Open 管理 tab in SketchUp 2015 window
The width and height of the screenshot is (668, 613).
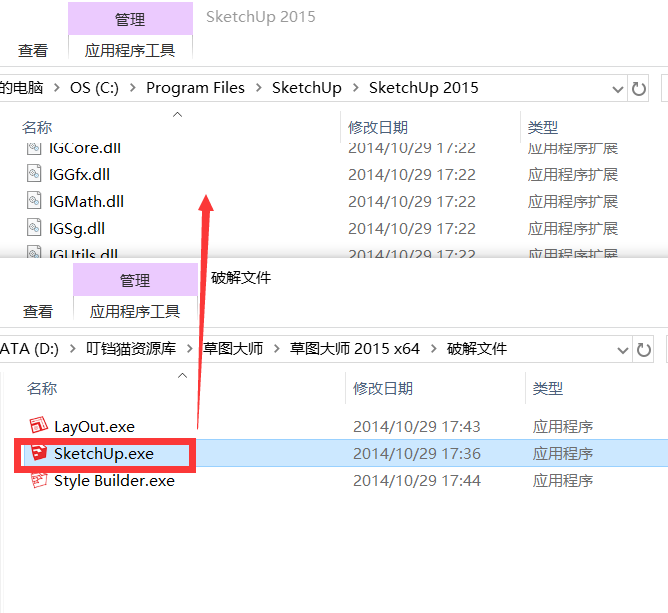(x=130, y=19)
